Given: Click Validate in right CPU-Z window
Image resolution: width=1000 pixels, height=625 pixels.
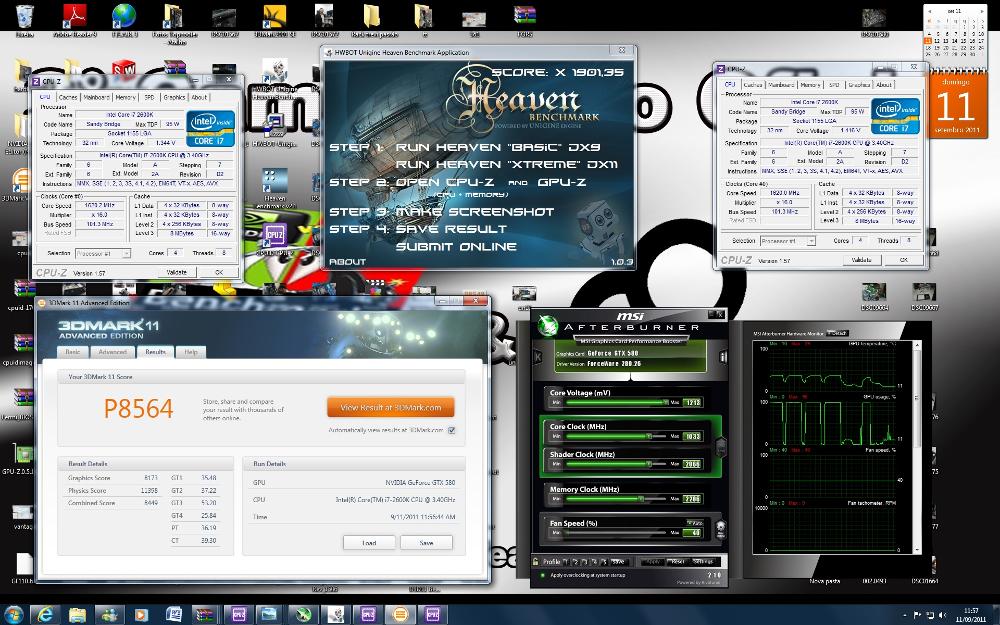Looking at the screenshot, I should point(862,260).
